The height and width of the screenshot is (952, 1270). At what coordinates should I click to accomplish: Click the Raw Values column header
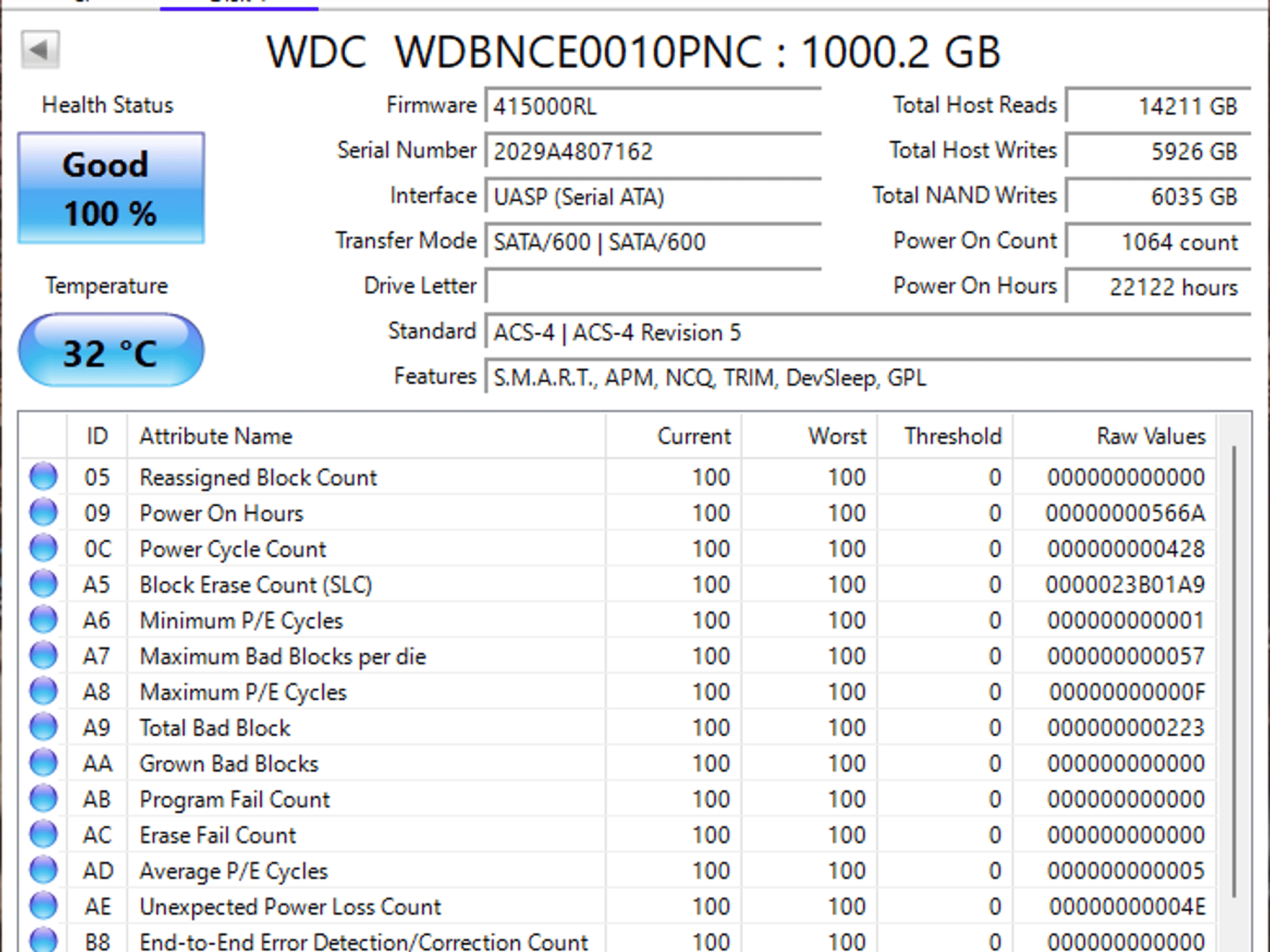coord(1114,436)
